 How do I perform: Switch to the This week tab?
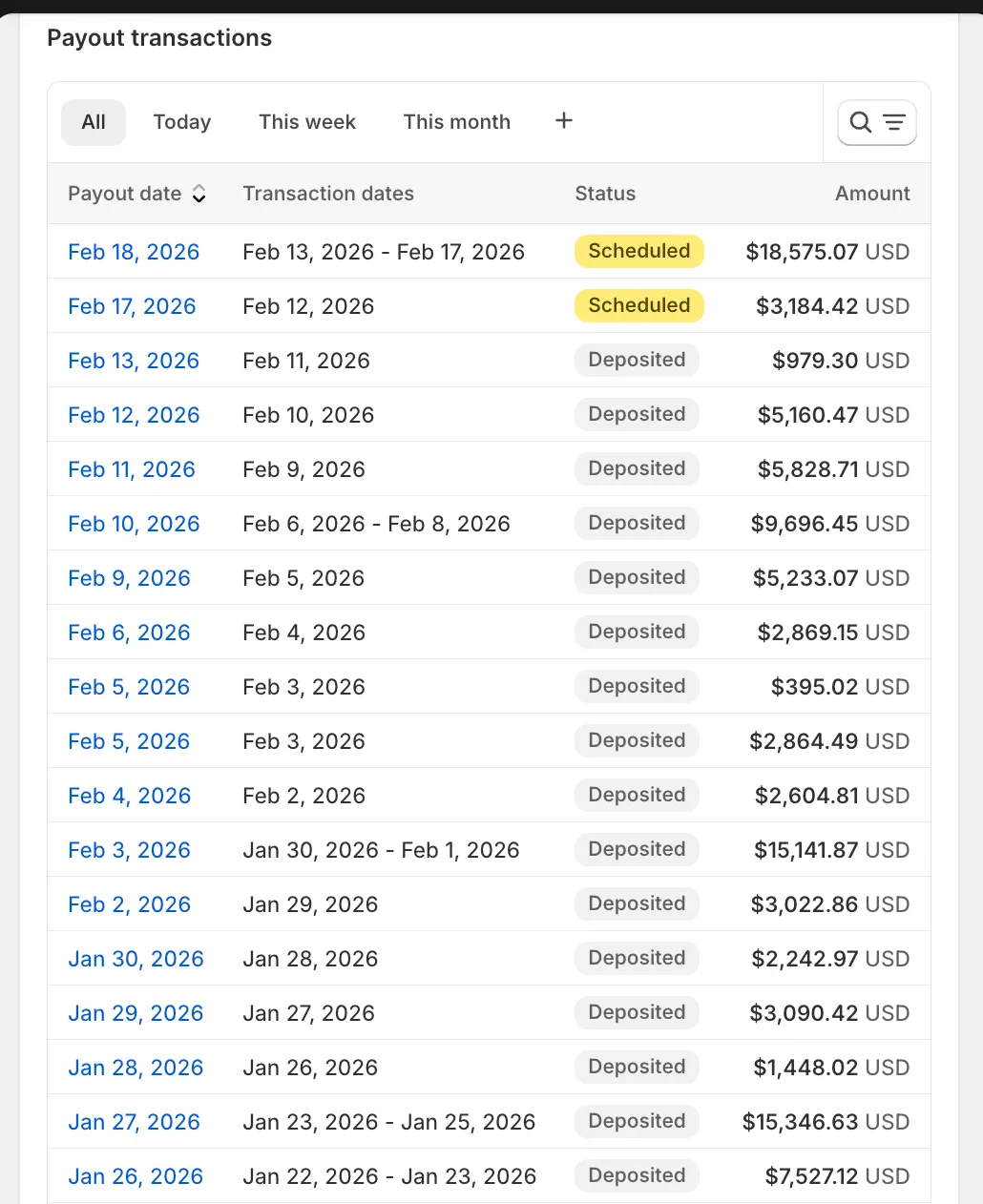[x=306, y=122]
